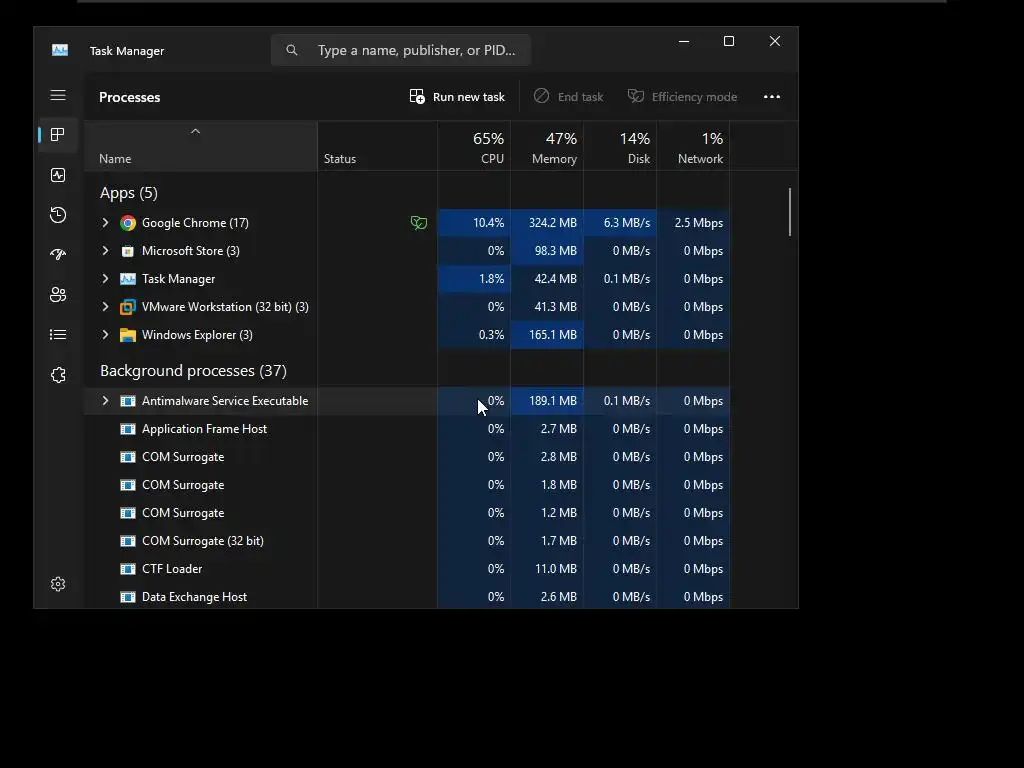Click the COM Surrogate (32 bit) icon
This screenshot has width=1024, height=768.
(128, 541)
